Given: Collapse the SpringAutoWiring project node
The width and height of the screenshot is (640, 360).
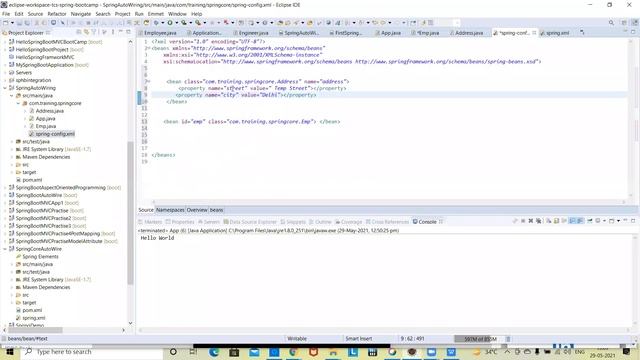Looking at the screenshot, I should 5,88.
